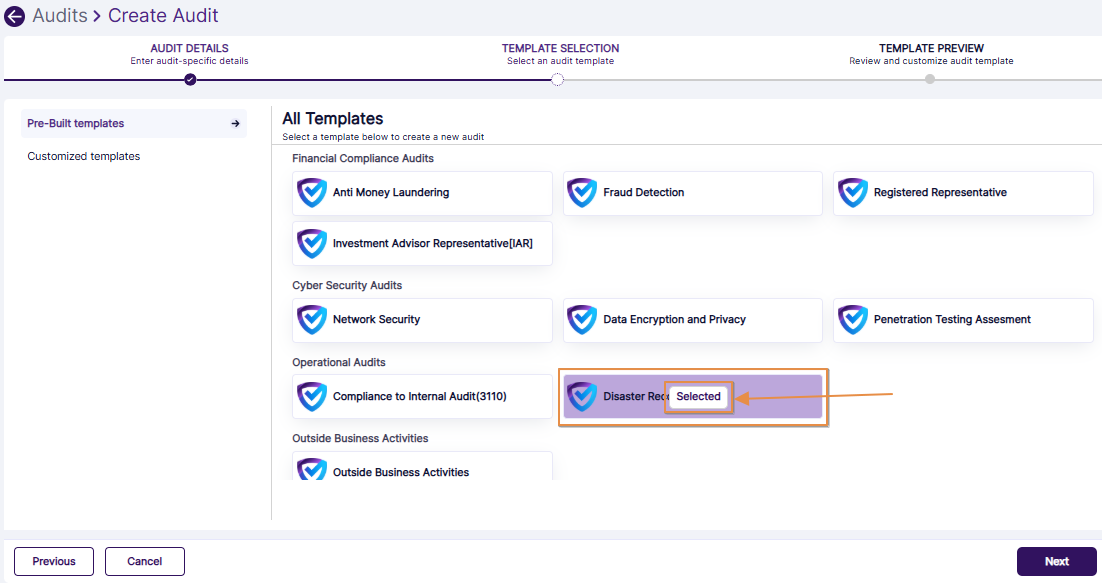
Task: Click the Template Selection step circle
Action: [558, 80]
